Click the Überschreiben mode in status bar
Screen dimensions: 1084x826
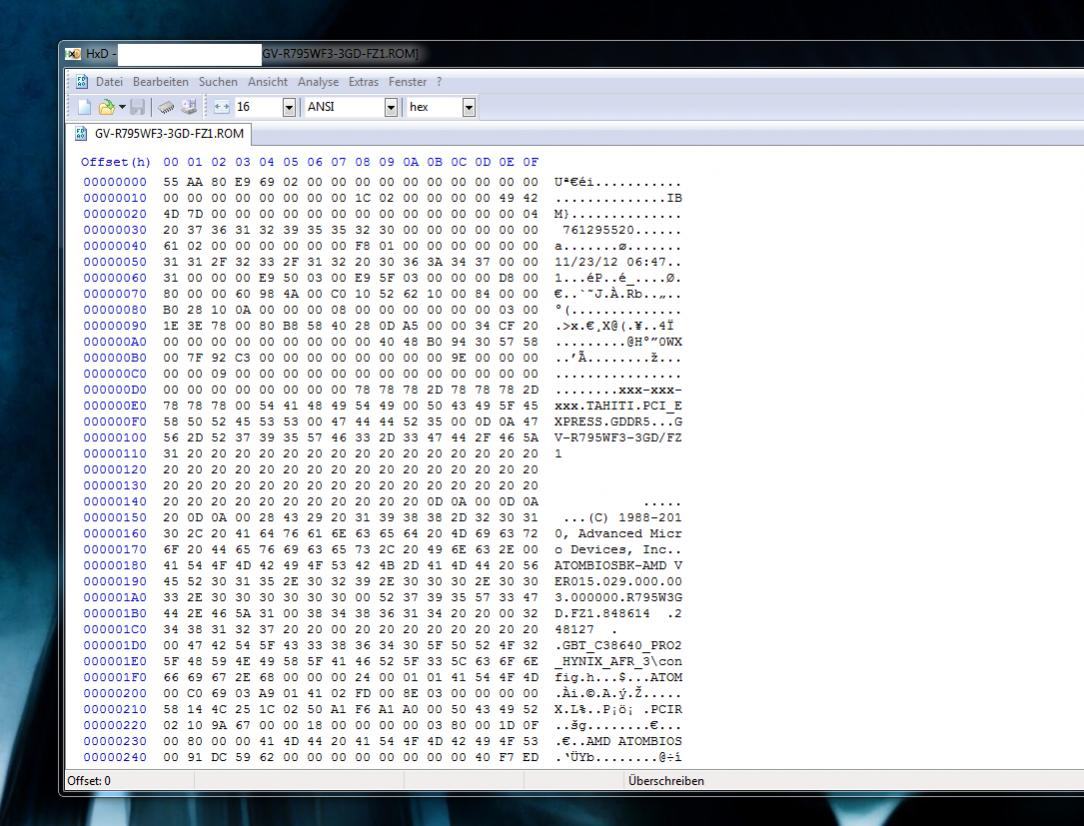coord(666,780)
